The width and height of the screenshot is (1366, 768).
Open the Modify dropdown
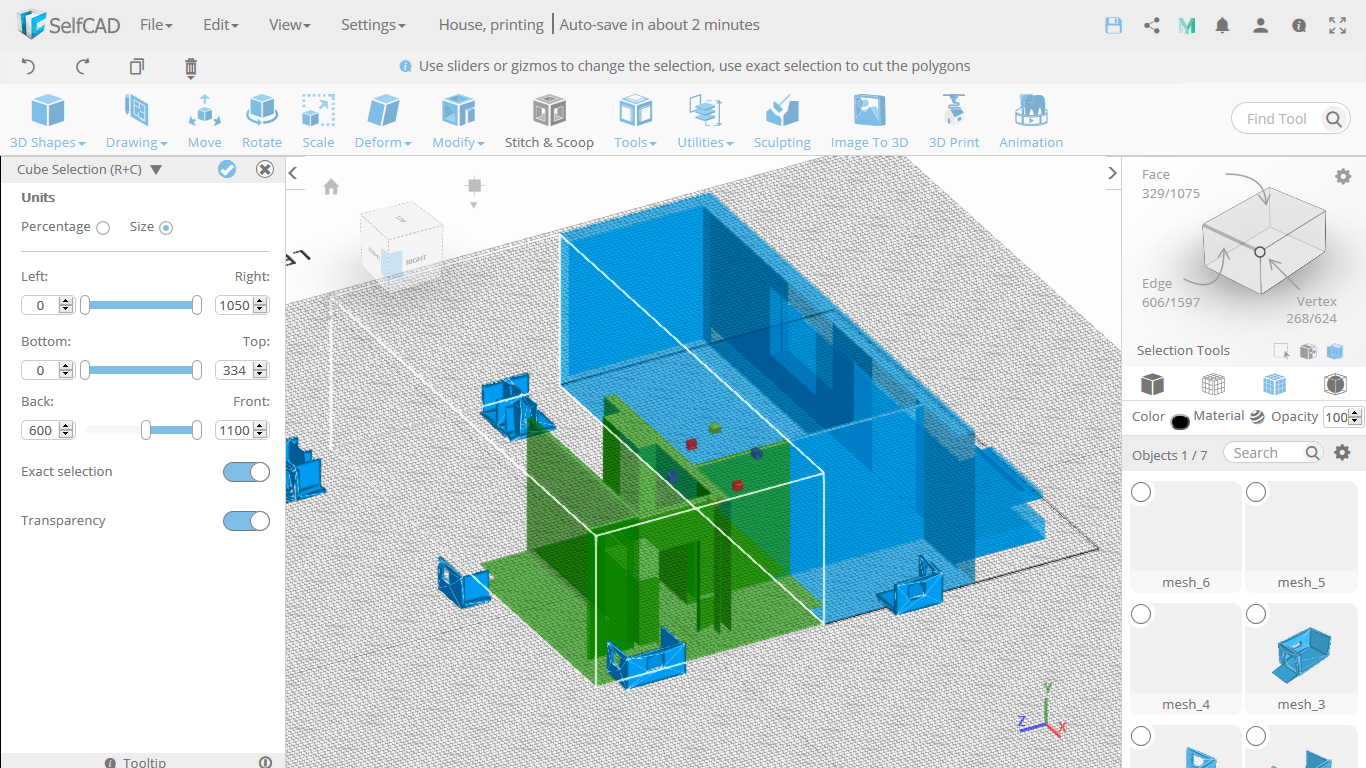(458, 121)
